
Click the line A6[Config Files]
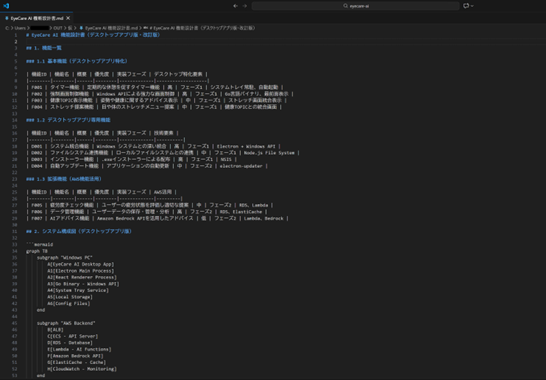(x=69, y=303)
